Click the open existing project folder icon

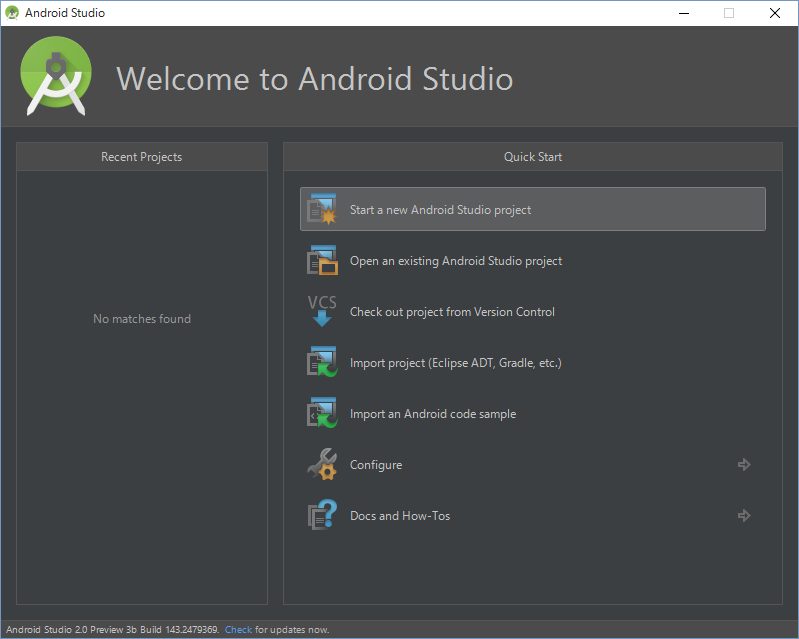click(x=322, y=260)
